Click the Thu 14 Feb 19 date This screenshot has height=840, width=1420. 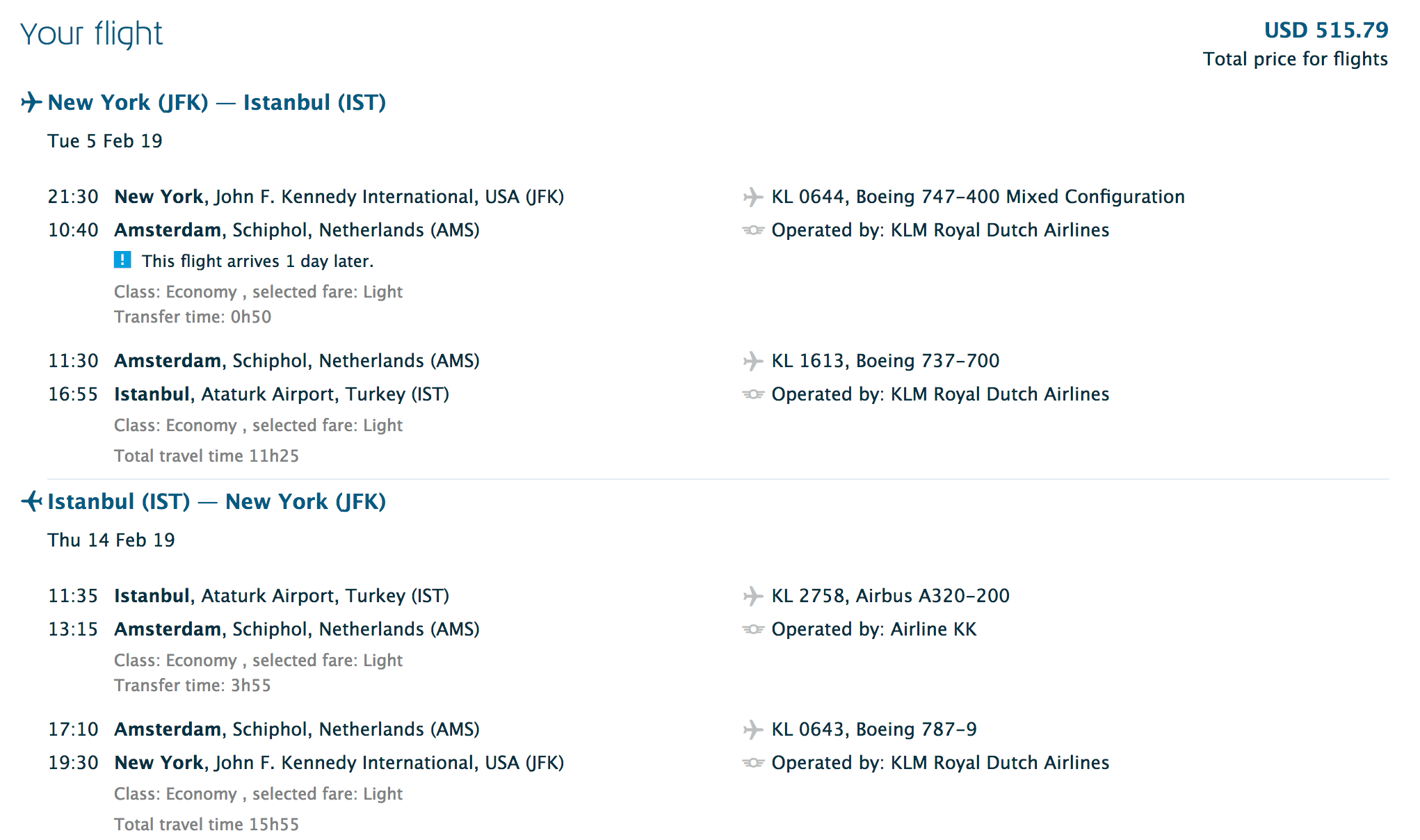pos(111,540)
